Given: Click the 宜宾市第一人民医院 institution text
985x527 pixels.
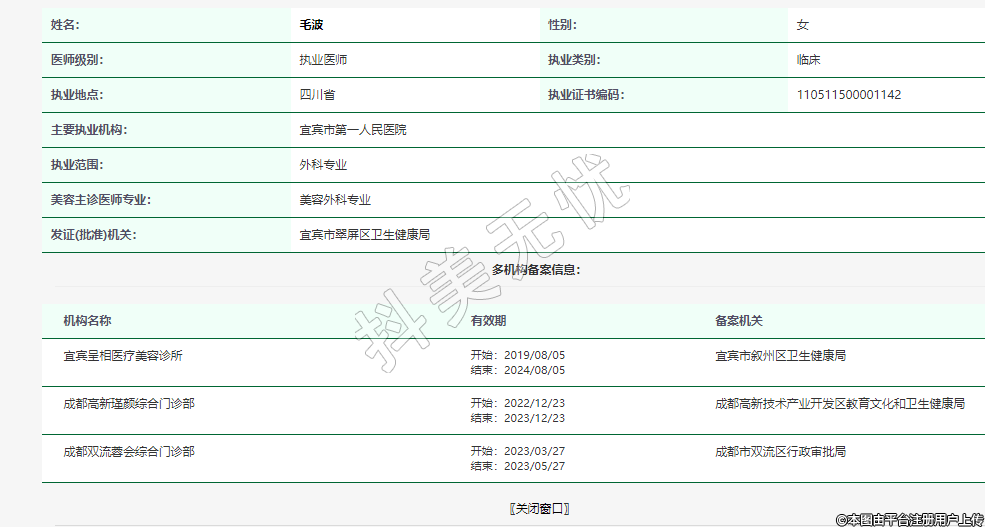Looking at the screenshot, I should (353, 130).
